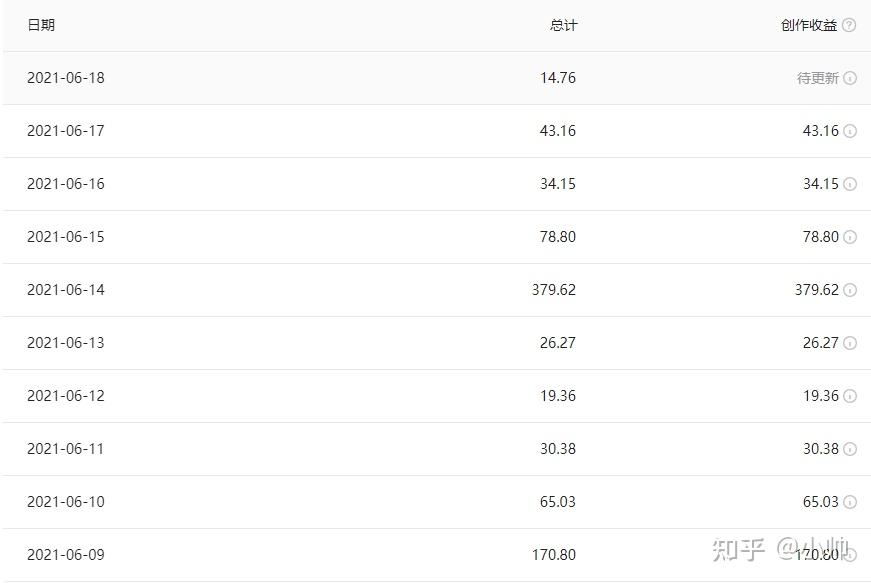
Task: Select the 2021-06-14 date cell
Action: click(x=66, y=290)
